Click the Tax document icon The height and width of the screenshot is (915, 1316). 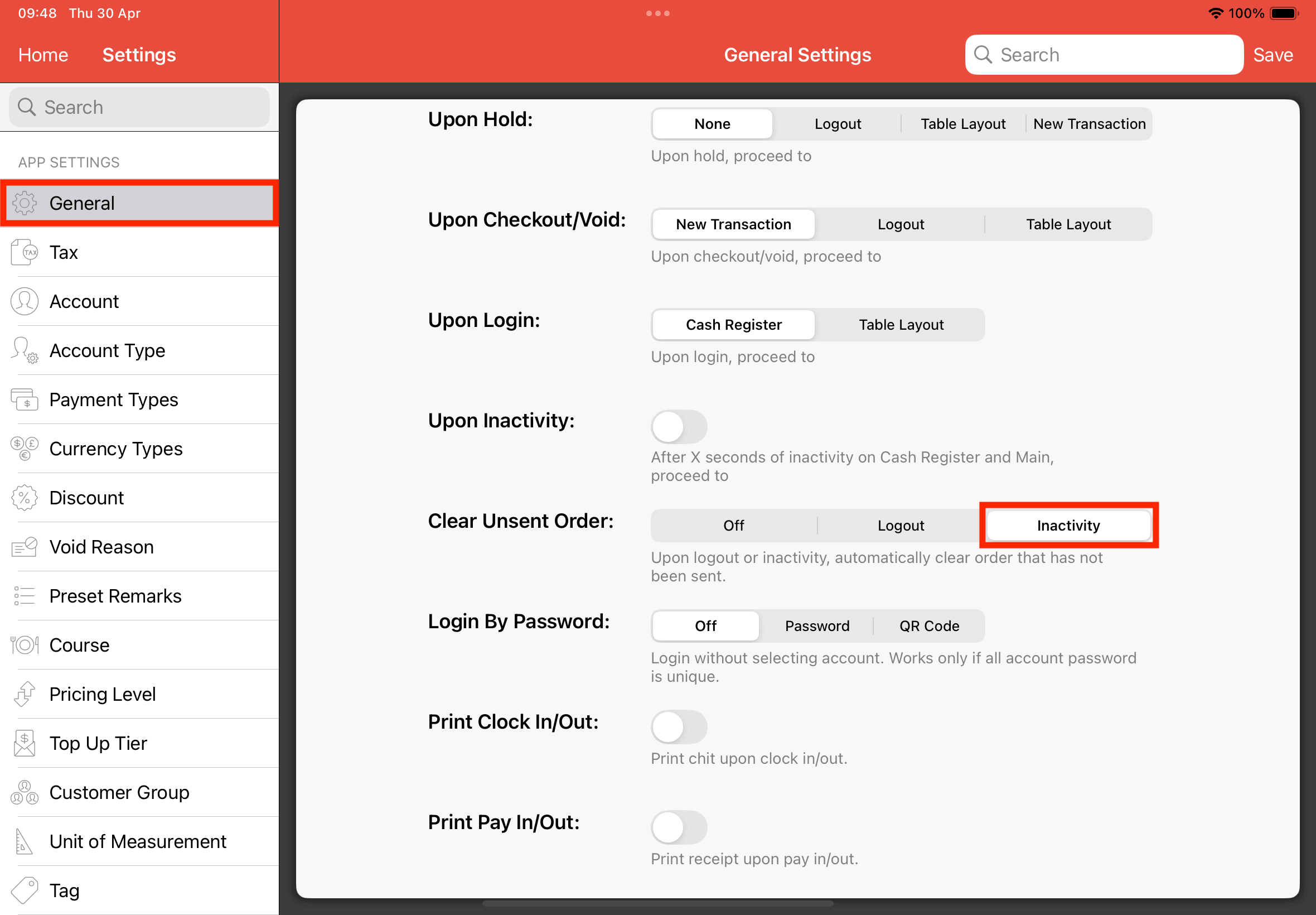click(25, 252)
